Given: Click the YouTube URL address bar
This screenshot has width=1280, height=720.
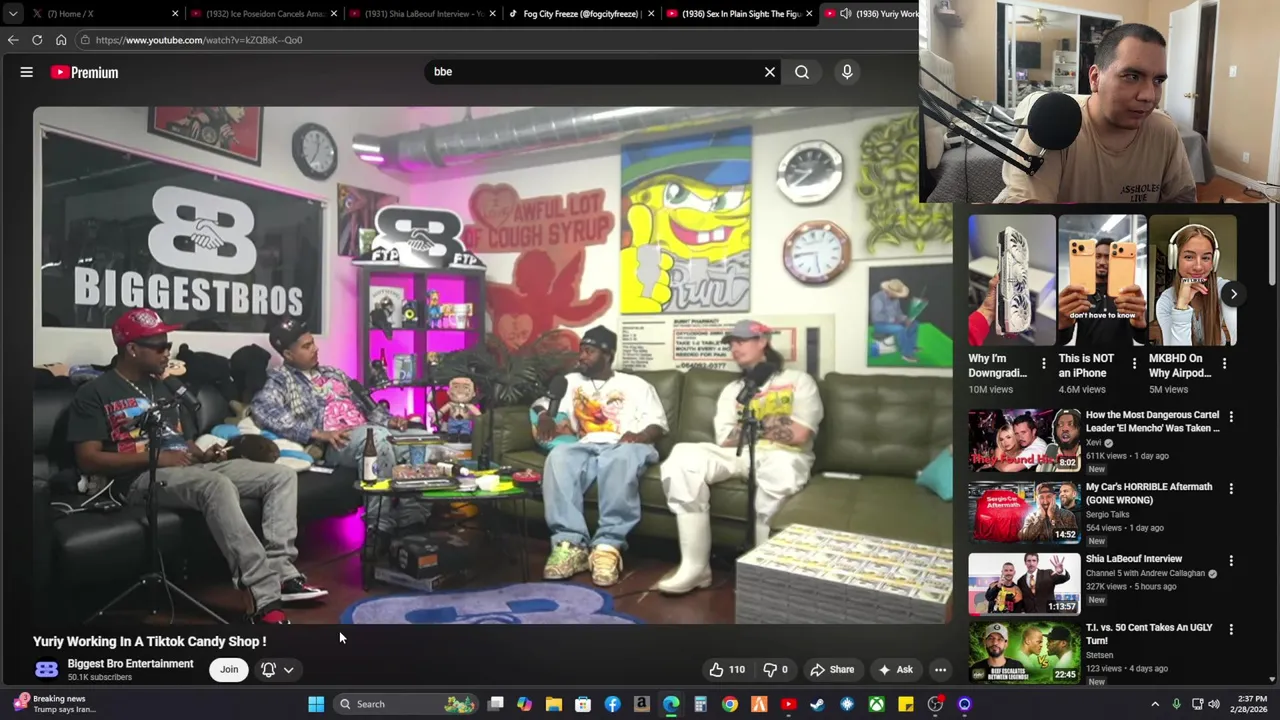Looking at the screenshot, I should pos(495,40).
